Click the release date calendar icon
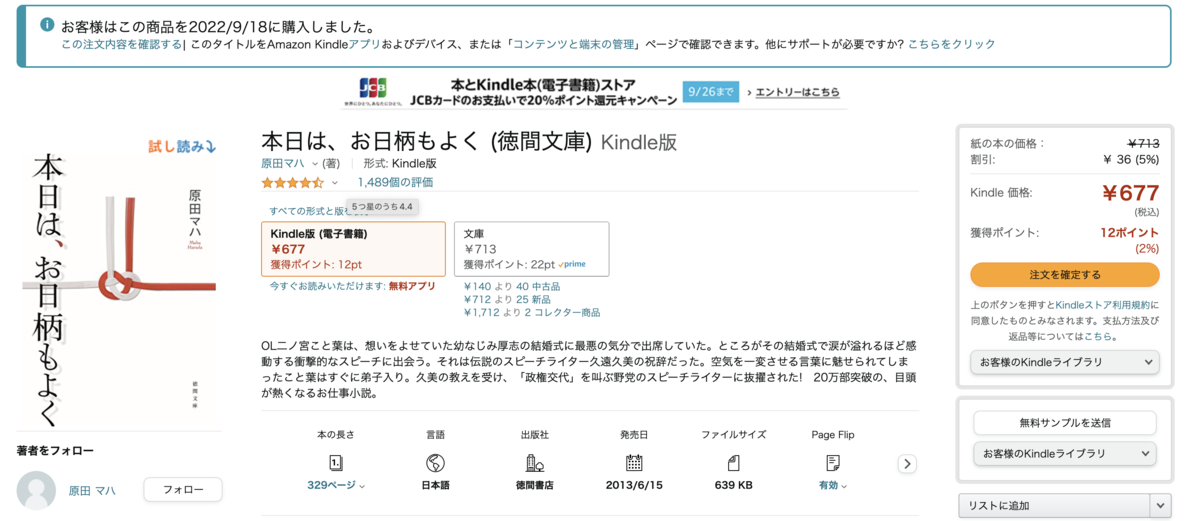The height and width of the screenshot is (521, 1200). point(634,463)
